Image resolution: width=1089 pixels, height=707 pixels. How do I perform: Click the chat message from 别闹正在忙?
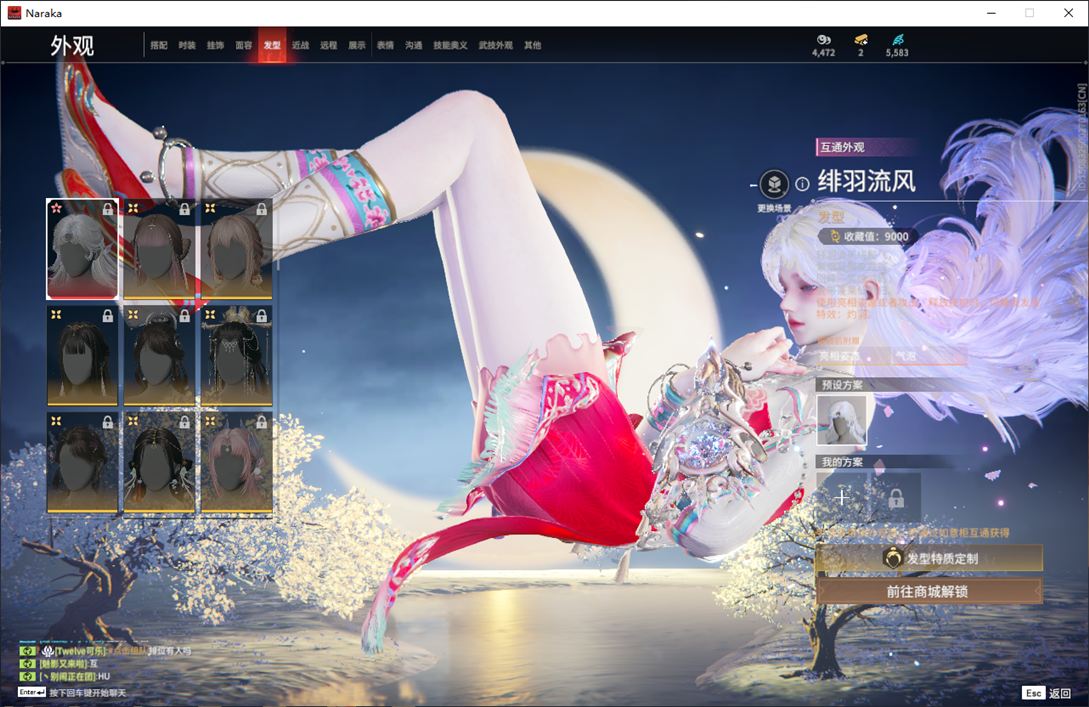(74, 676)
